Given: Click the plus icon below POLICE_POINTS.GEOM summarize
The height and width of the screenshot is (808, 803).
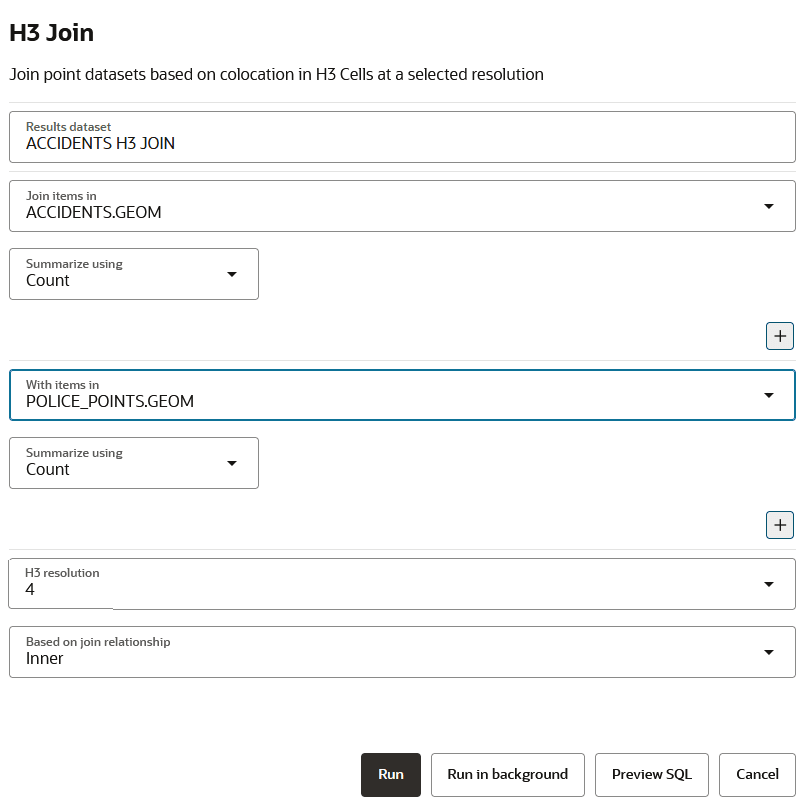Looking at the screenshot, I should 779,524.
